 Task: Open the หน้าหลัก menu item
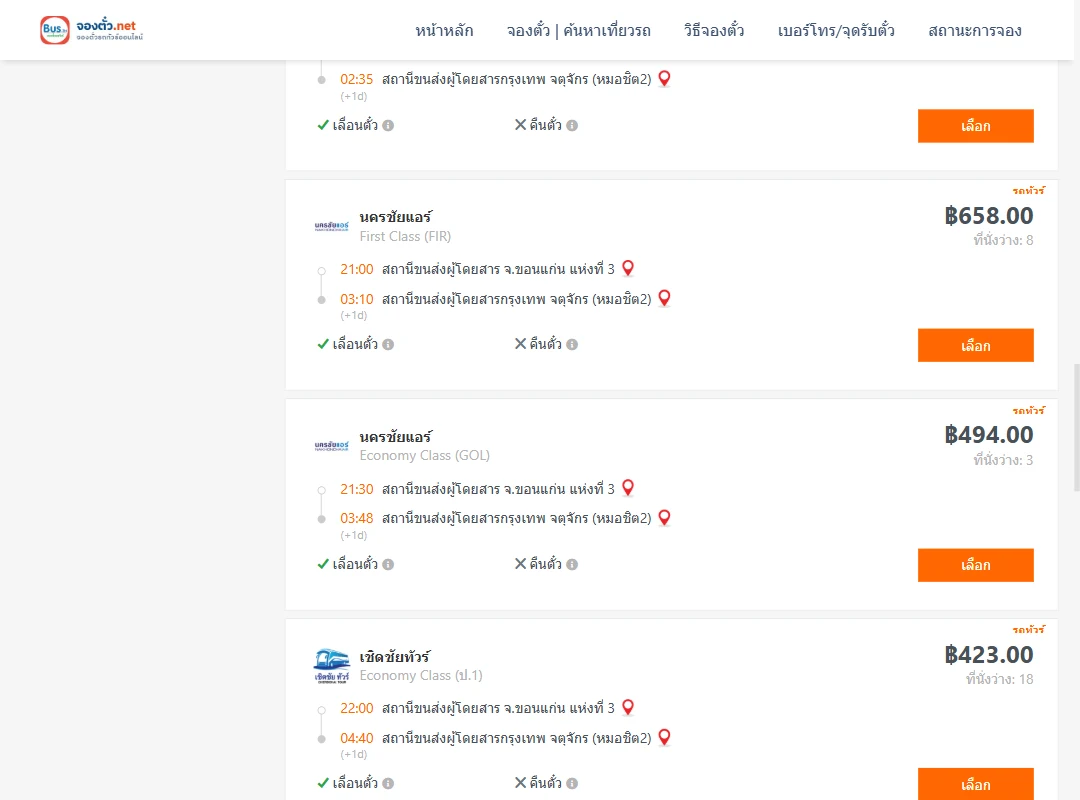(444, 30)
